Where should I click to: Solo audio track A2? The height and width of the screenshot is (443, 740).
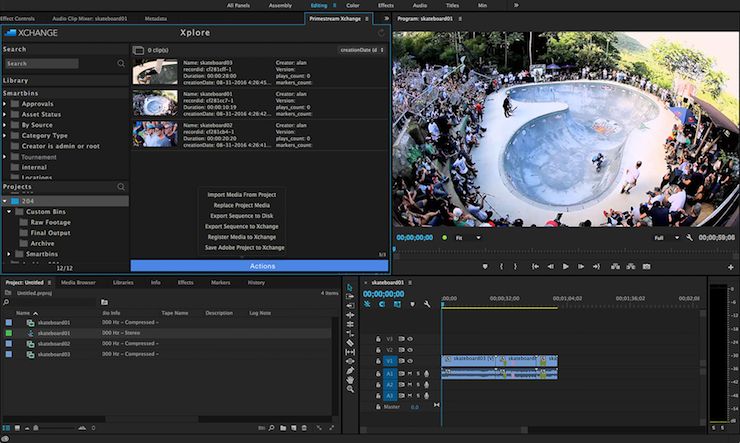pos(418,384)
